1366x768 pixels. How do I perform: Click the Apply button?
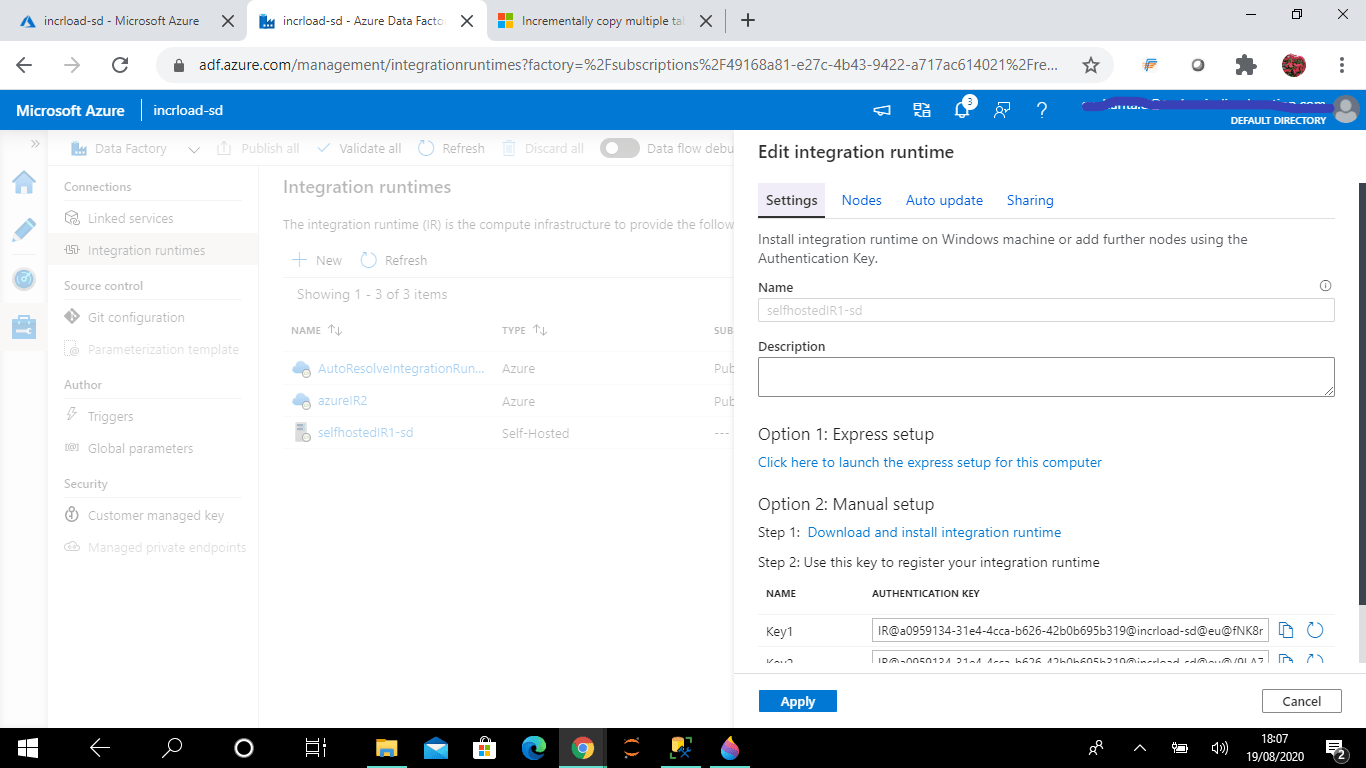pos(798,701)
